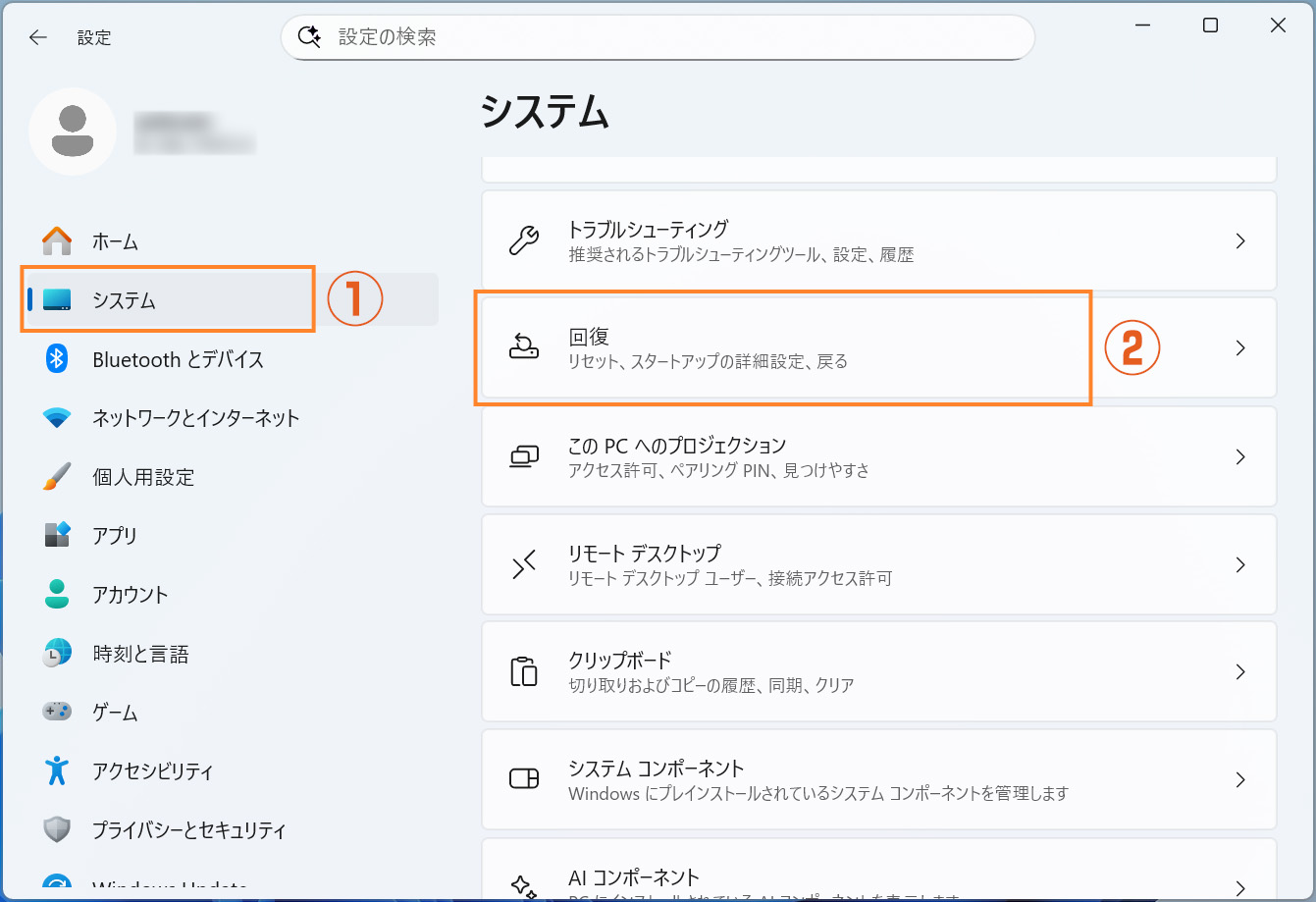Click the Bluetooth icon in sidebar
The width and height of the screenshot is (1316, 902).
(57, 359)
